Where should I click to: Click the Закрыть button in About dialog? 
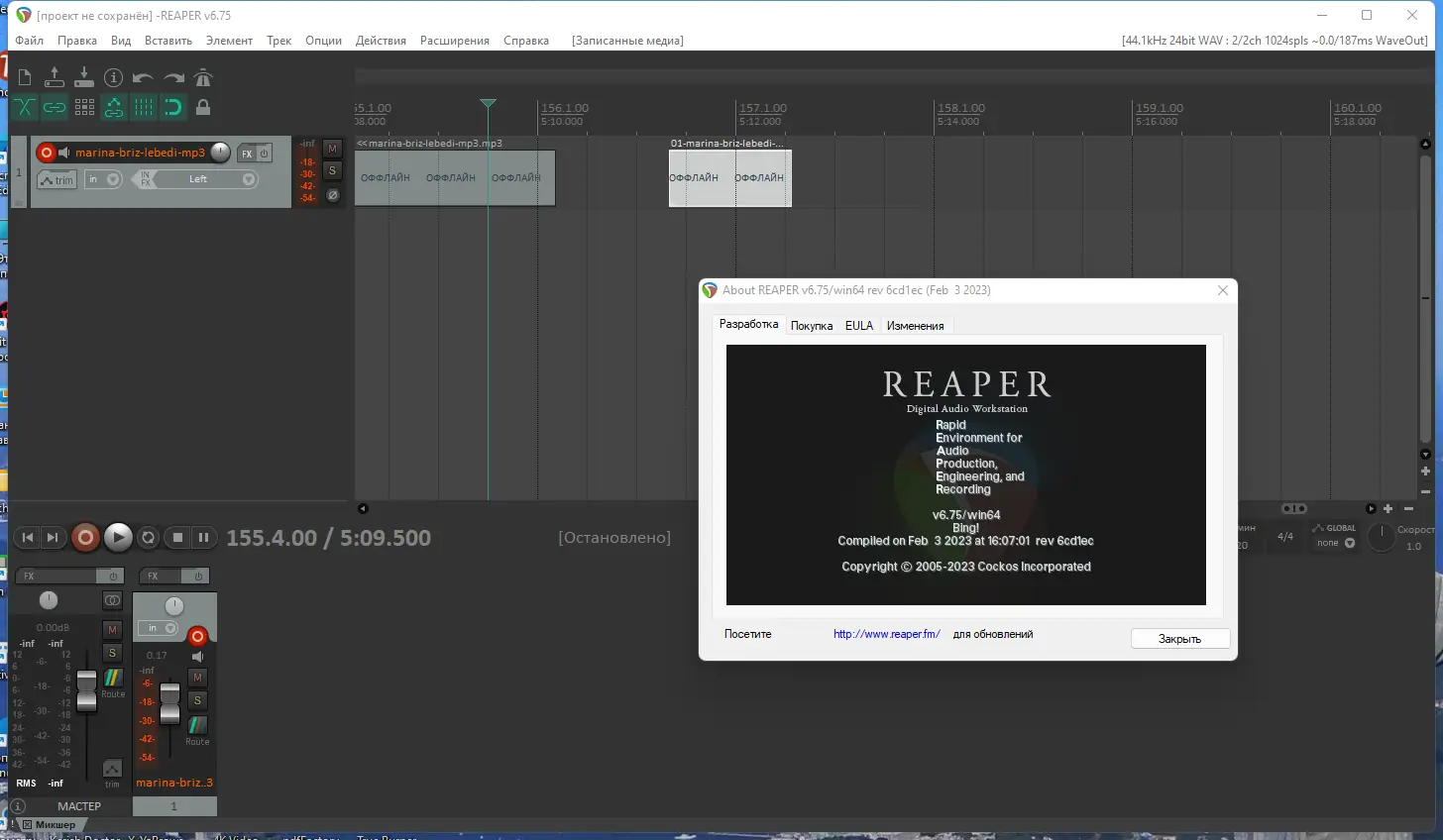1179,639
